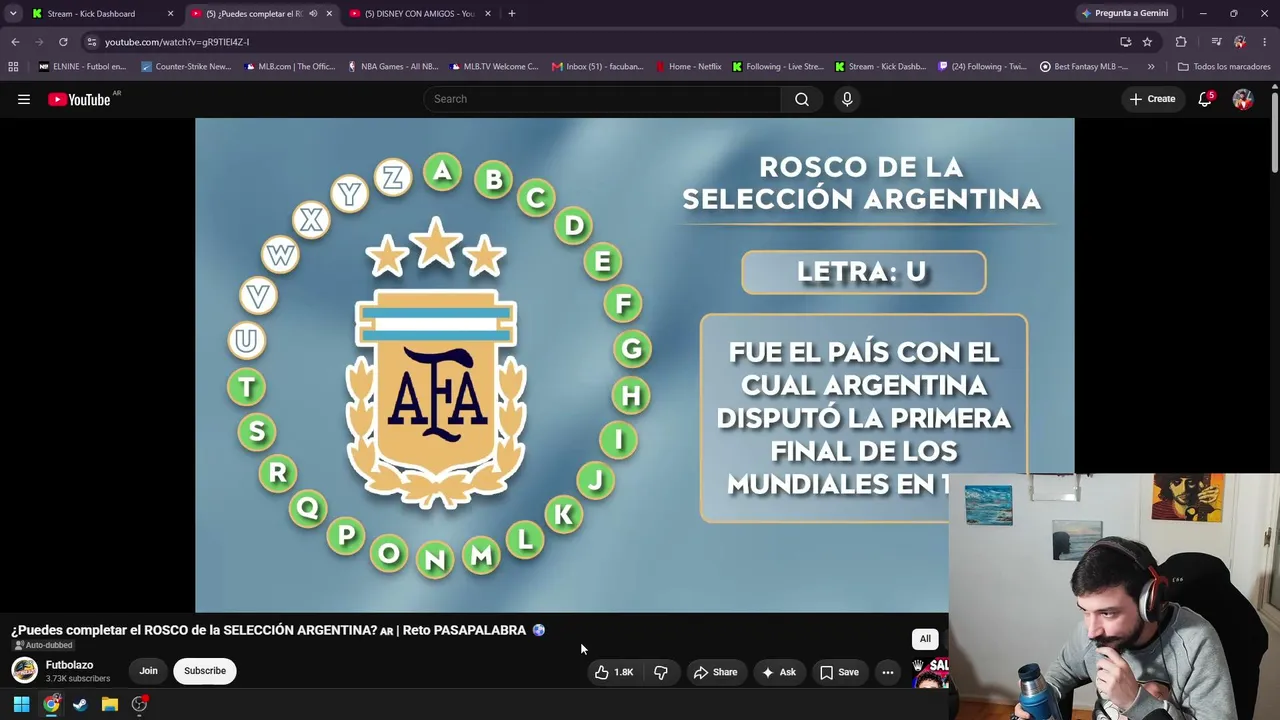Open File Explorer from the taskbar
The width and height of the screenshot is (1280, 720).
(x=110, y=704)
